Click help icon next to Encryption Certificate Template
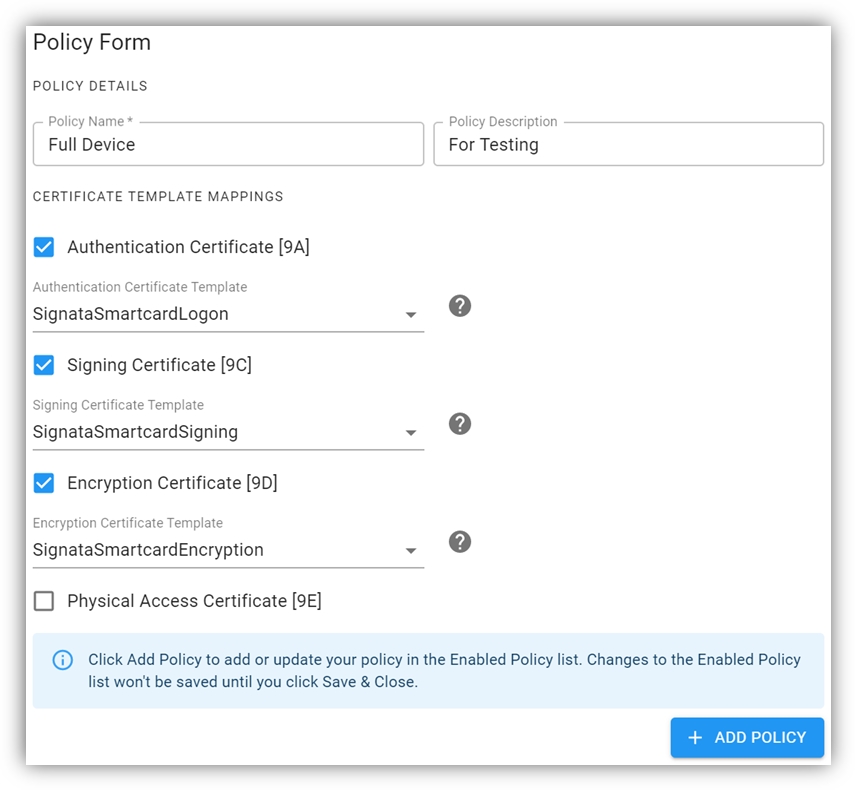Viewport: 855px width, 790px height. tap(459, 542)
